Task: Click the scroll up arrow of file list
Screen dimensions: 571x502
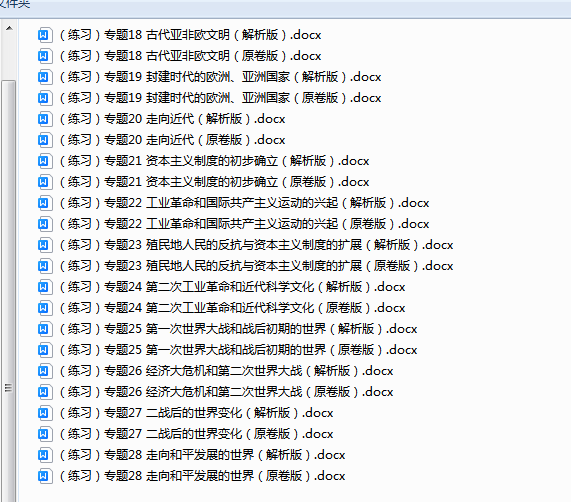Action: coord(9,28)
